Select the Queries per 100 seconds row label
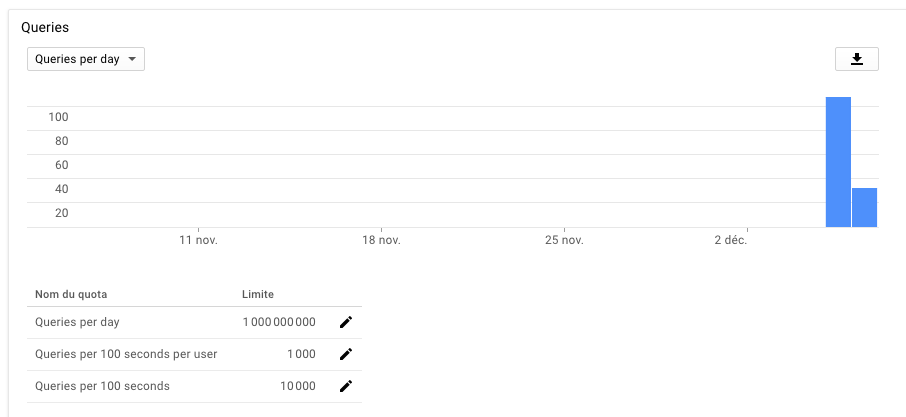The height and width of the screenshot is (417, 906). point(102,386)
